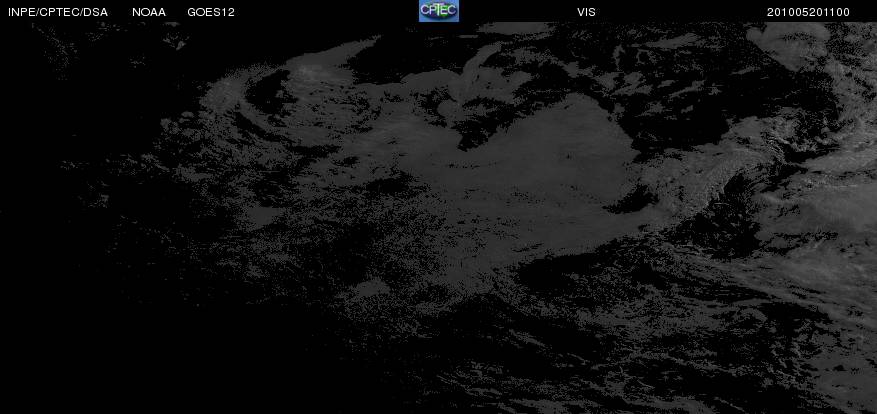Click the CPTEC logo icon

(439, 11)
